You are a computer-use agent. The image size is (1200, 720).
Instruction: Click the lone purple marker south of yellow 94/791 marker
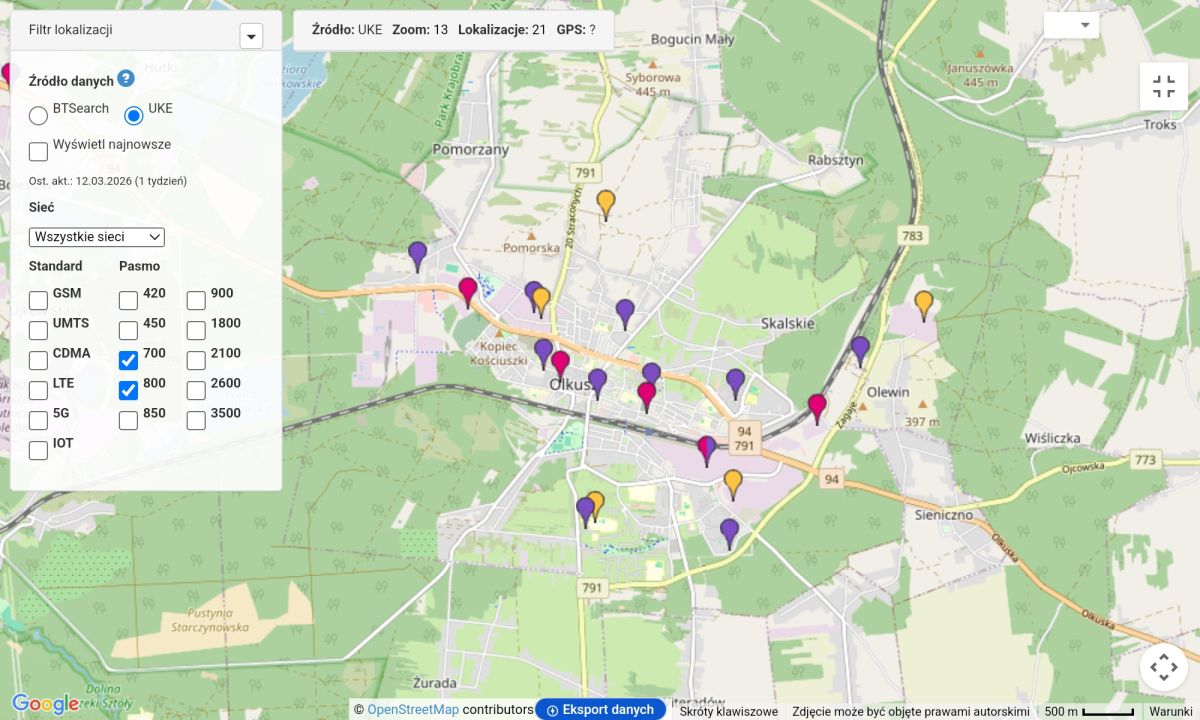tap(729, 532)
